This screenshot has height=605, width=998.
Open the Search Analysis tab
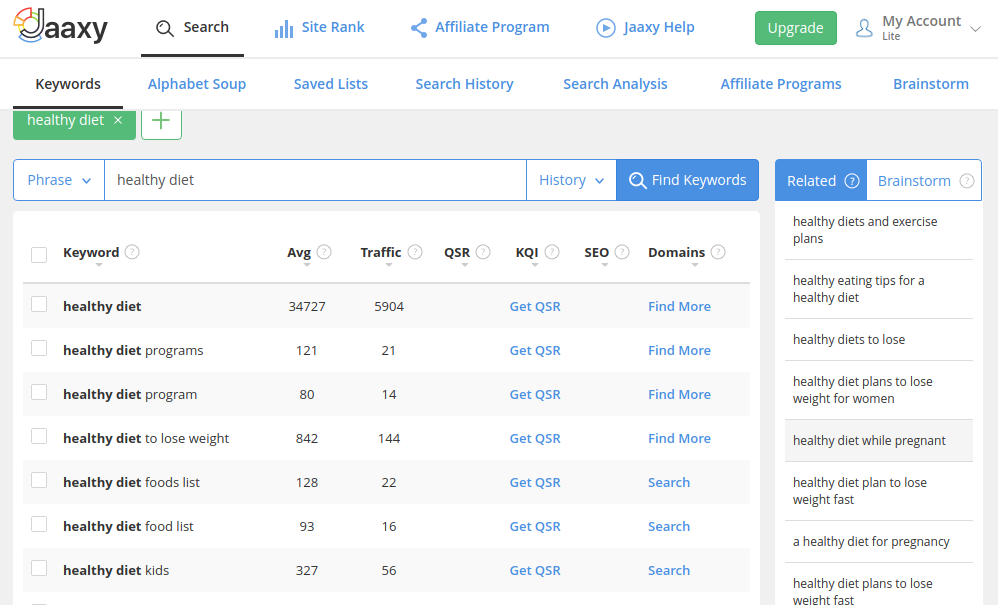click(615, 84)
